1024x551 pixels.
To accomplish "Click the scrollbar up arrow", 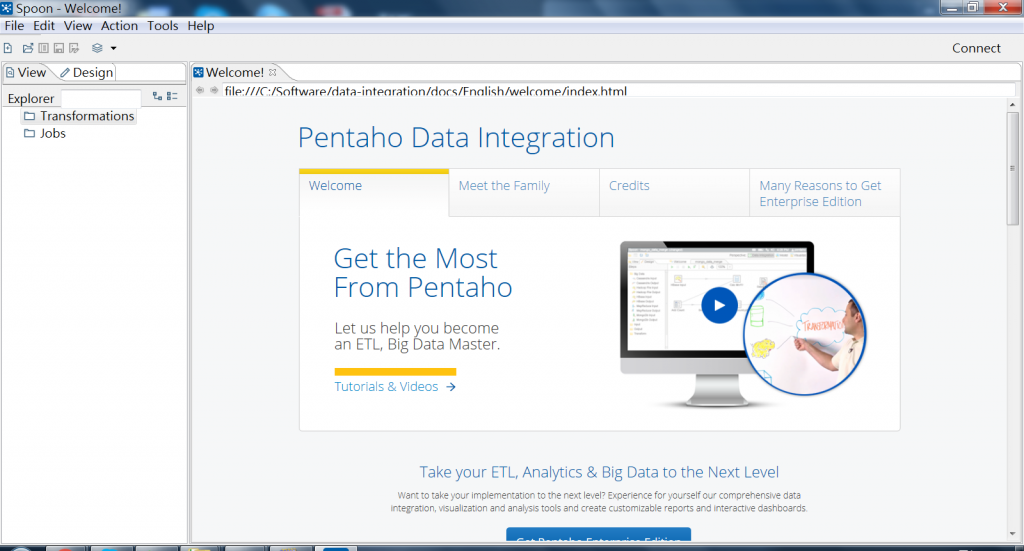I will point(1012,104).
